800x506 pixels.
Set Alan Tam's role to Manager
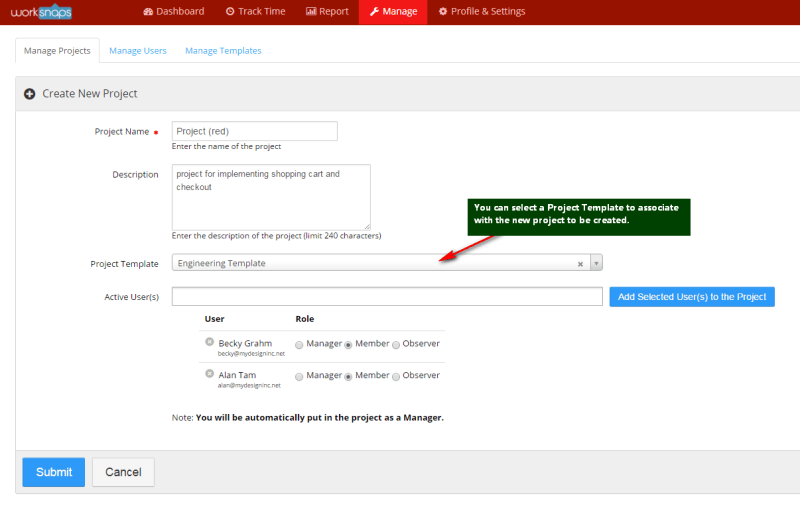point(298,376)
